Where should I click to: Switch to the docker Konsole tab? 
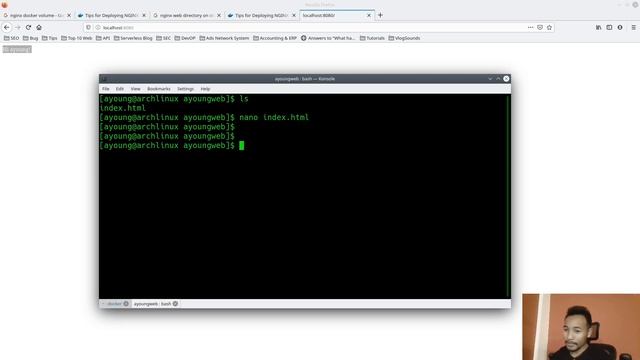[115, 304]
